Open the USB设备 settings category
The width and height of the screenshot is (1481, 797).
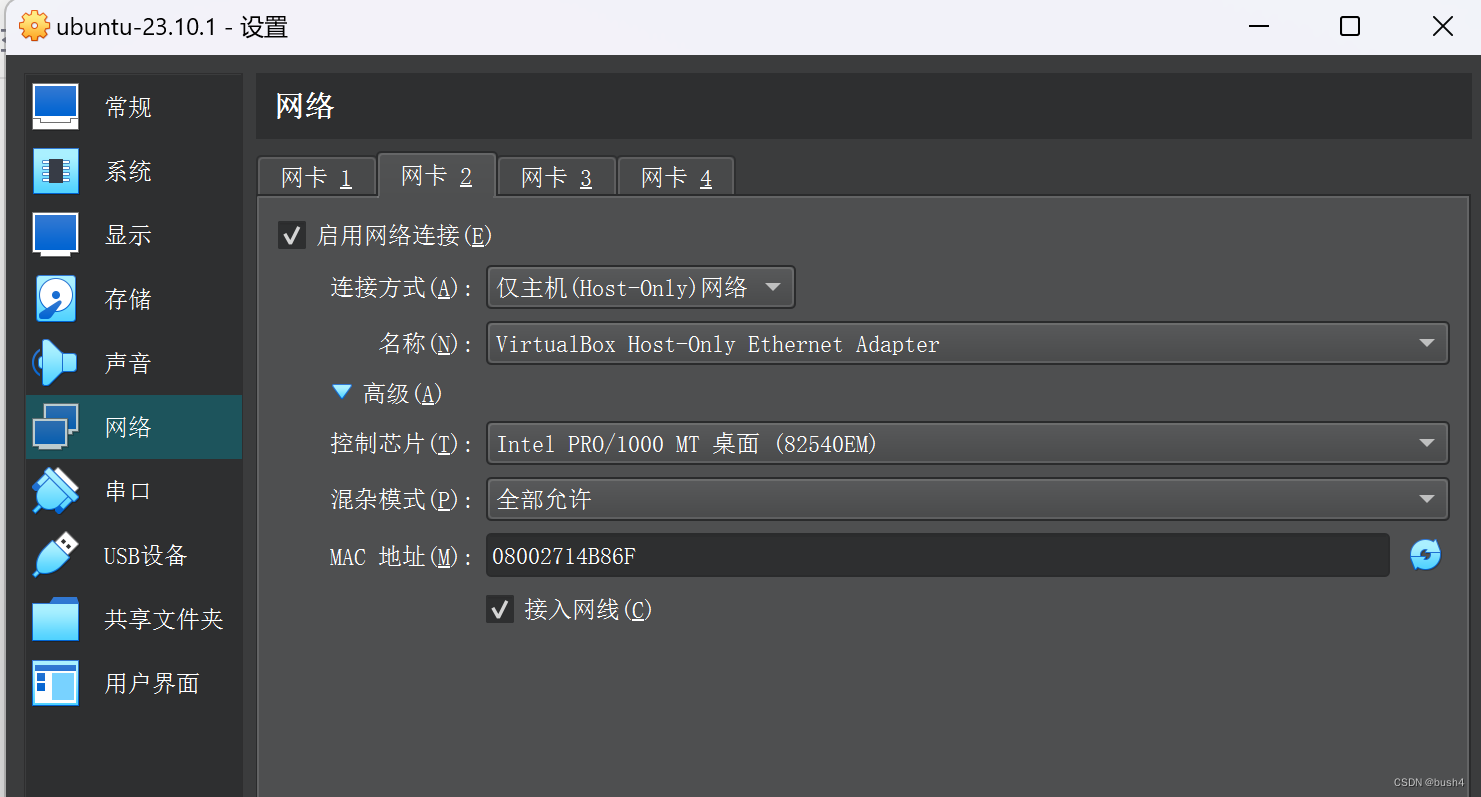[x=134, y=555]
